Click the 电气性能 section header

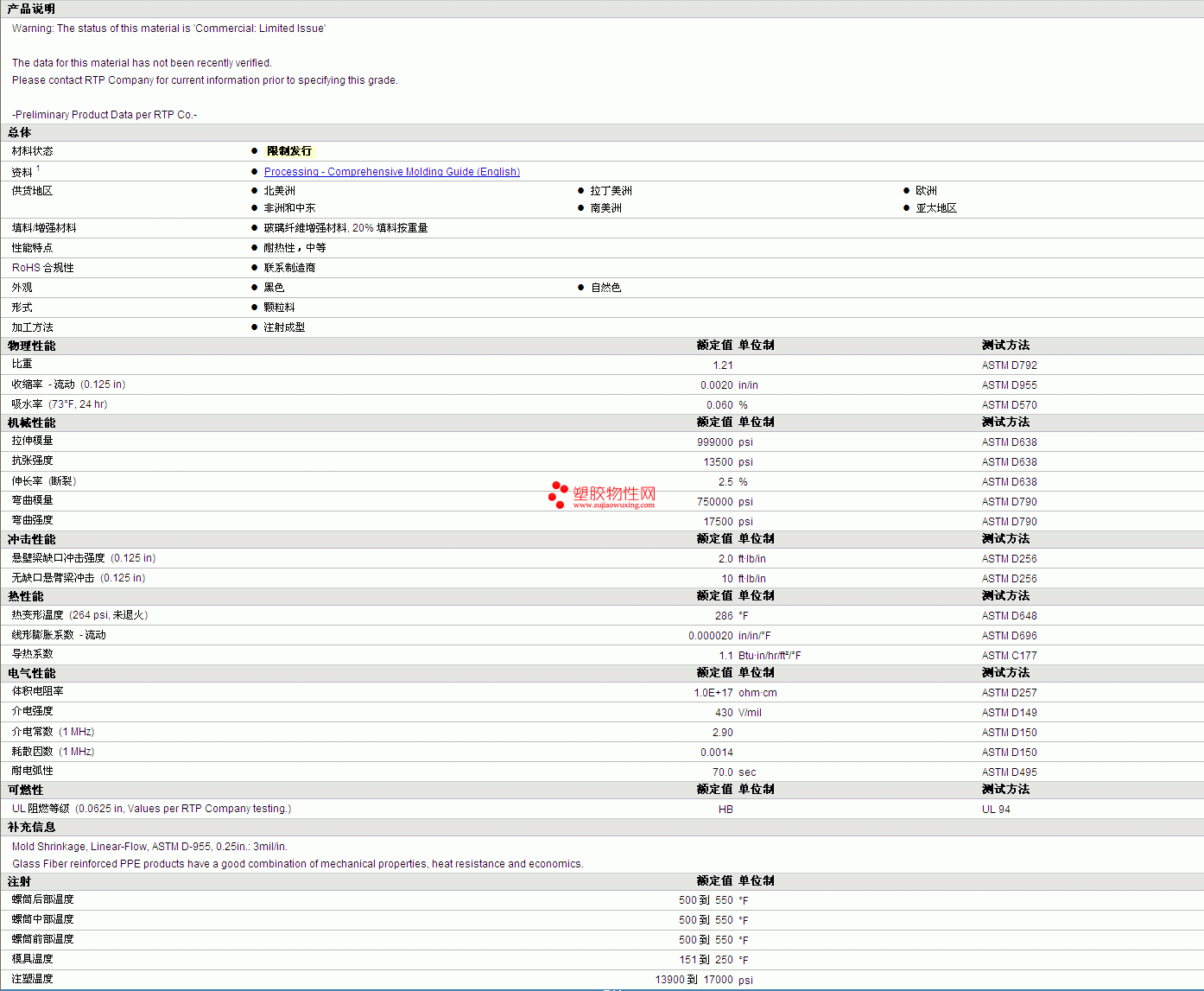[31, 673]
